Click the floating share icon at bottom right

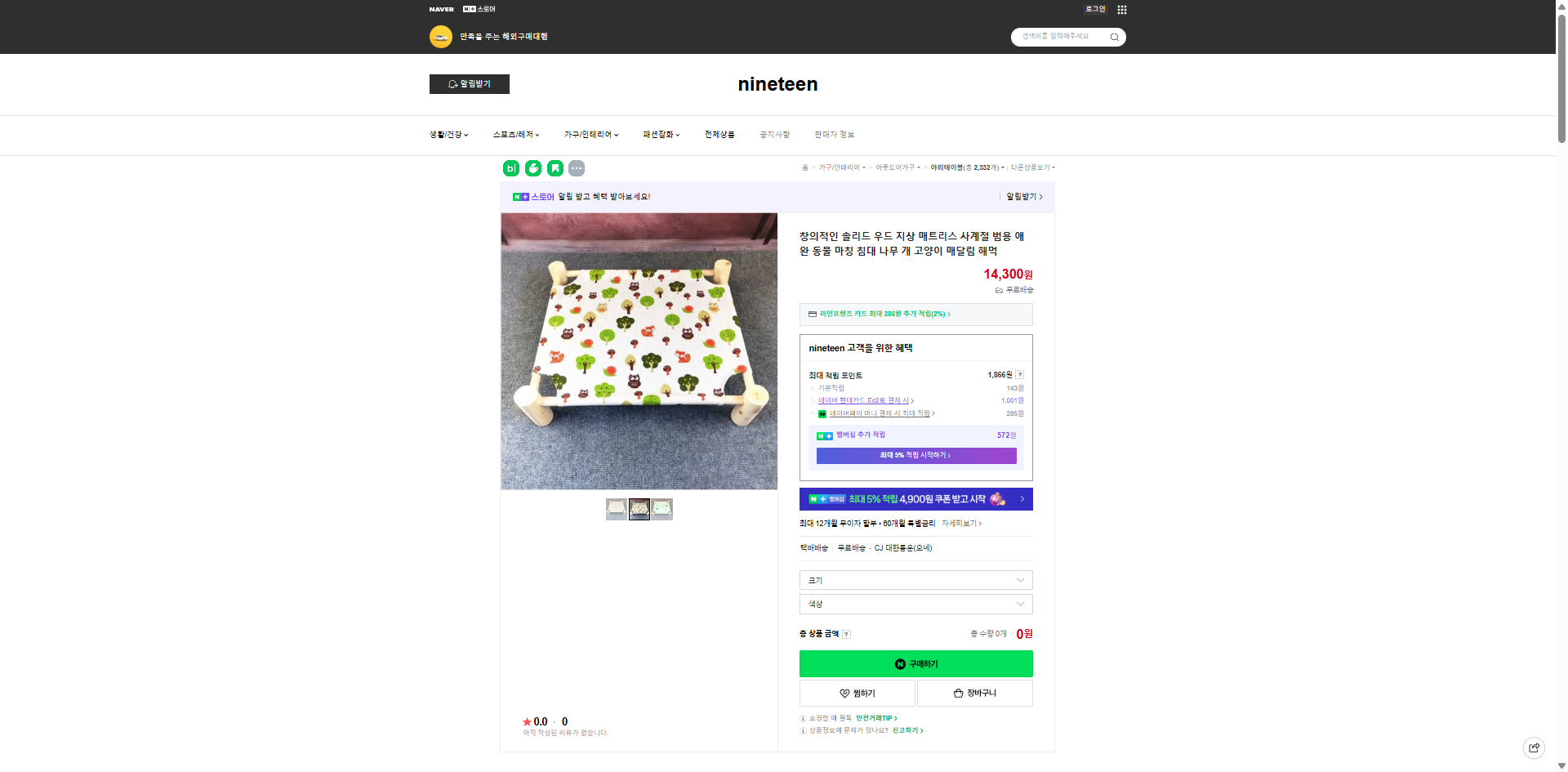(x=1534, y=747)
